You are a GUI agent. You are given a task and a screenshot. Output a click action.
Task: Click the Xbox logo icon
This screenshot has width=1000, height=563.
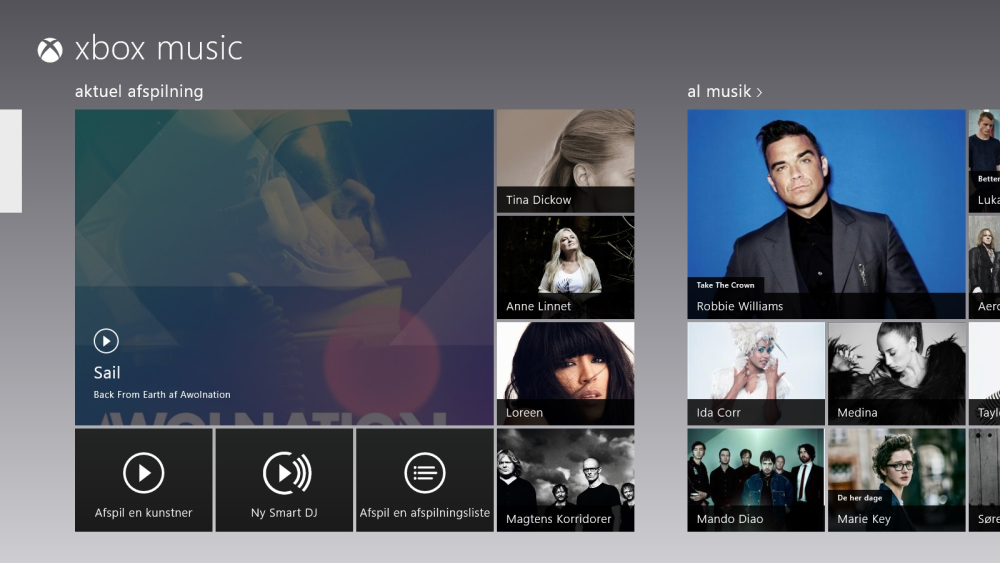(x=50, y=50)
